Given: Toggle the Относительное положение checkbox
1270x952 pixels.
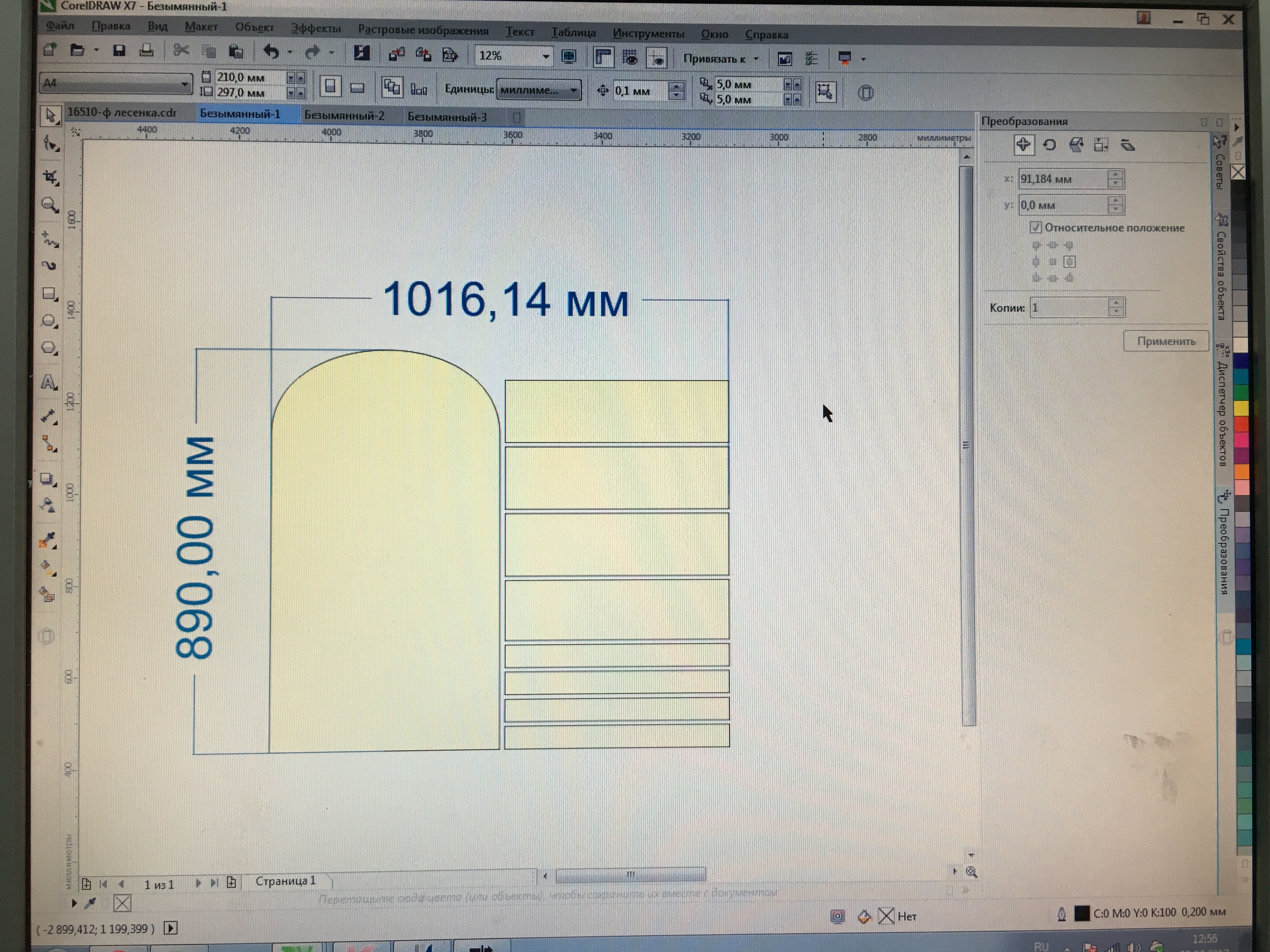Looking at the screenshot, I should [x=1035, y=227].
